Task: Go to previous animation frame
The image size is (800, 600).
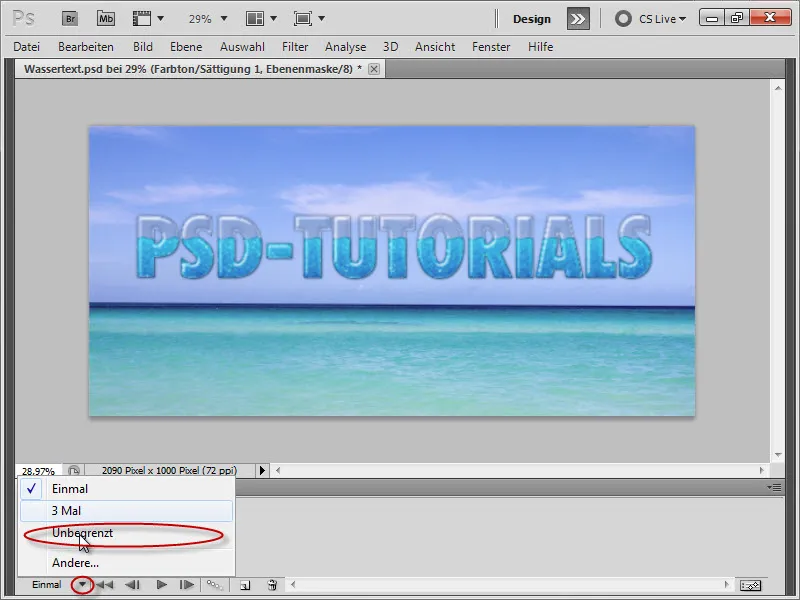Action: [x=133, y=585]
